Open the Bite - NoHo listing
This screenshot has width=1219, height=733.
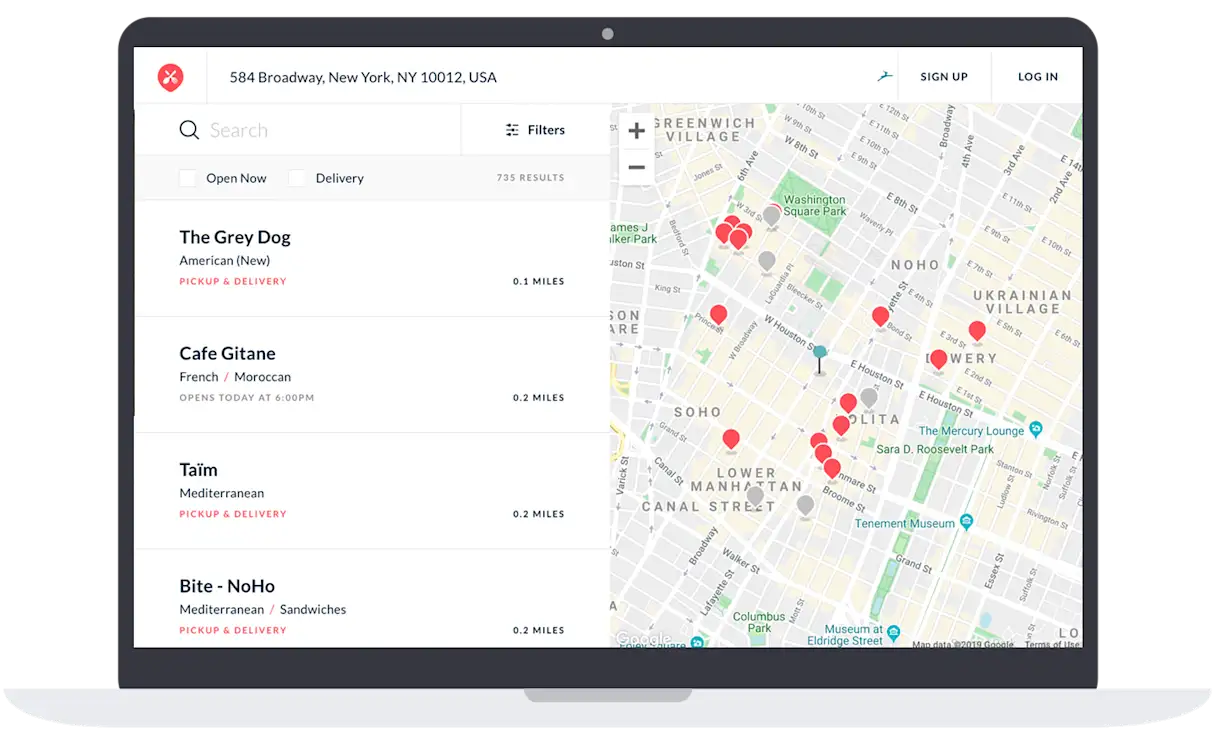click(228, 585)
